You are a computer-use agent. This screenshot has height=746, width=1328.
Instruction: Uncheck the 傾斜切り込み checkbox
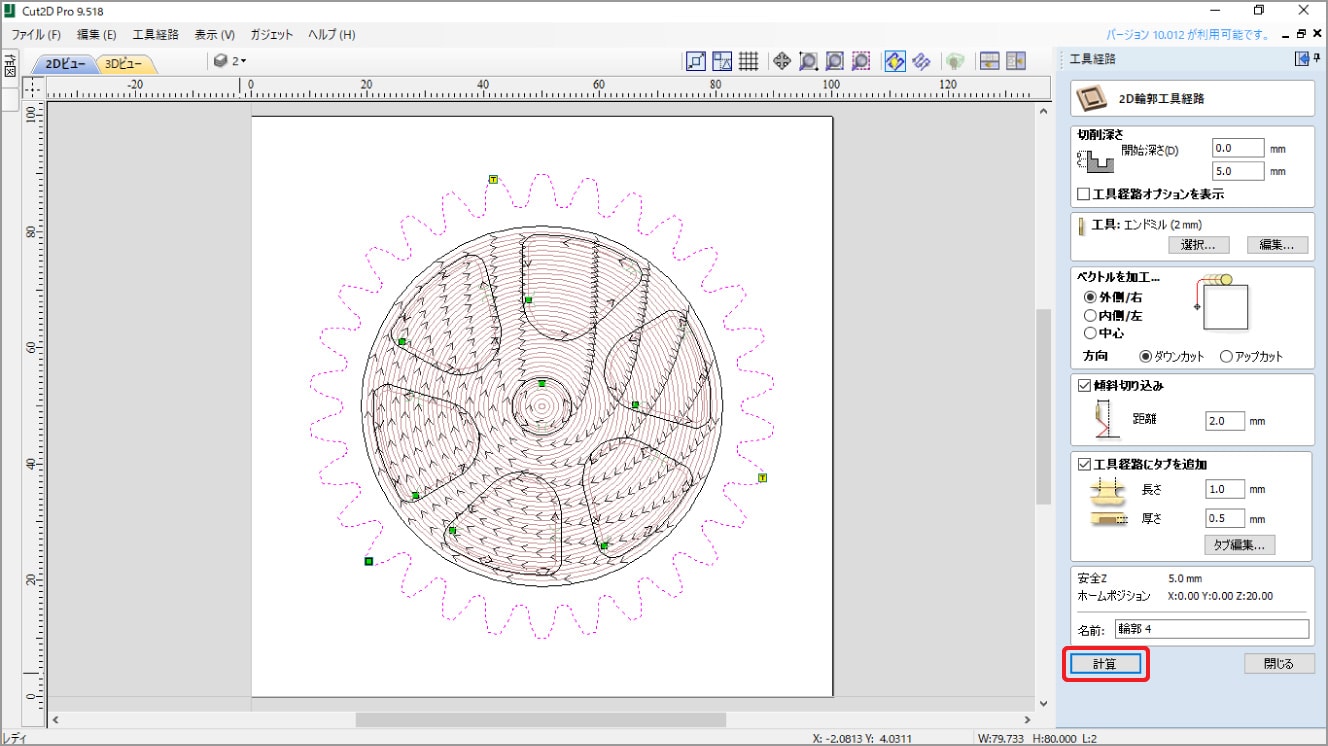coord(1084,385)
